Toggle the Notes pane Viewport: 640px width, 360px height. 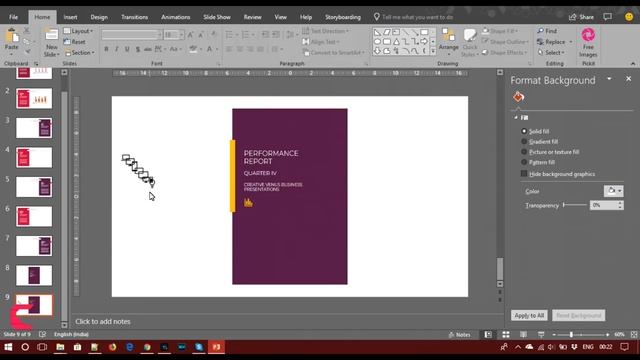[459, 335]
